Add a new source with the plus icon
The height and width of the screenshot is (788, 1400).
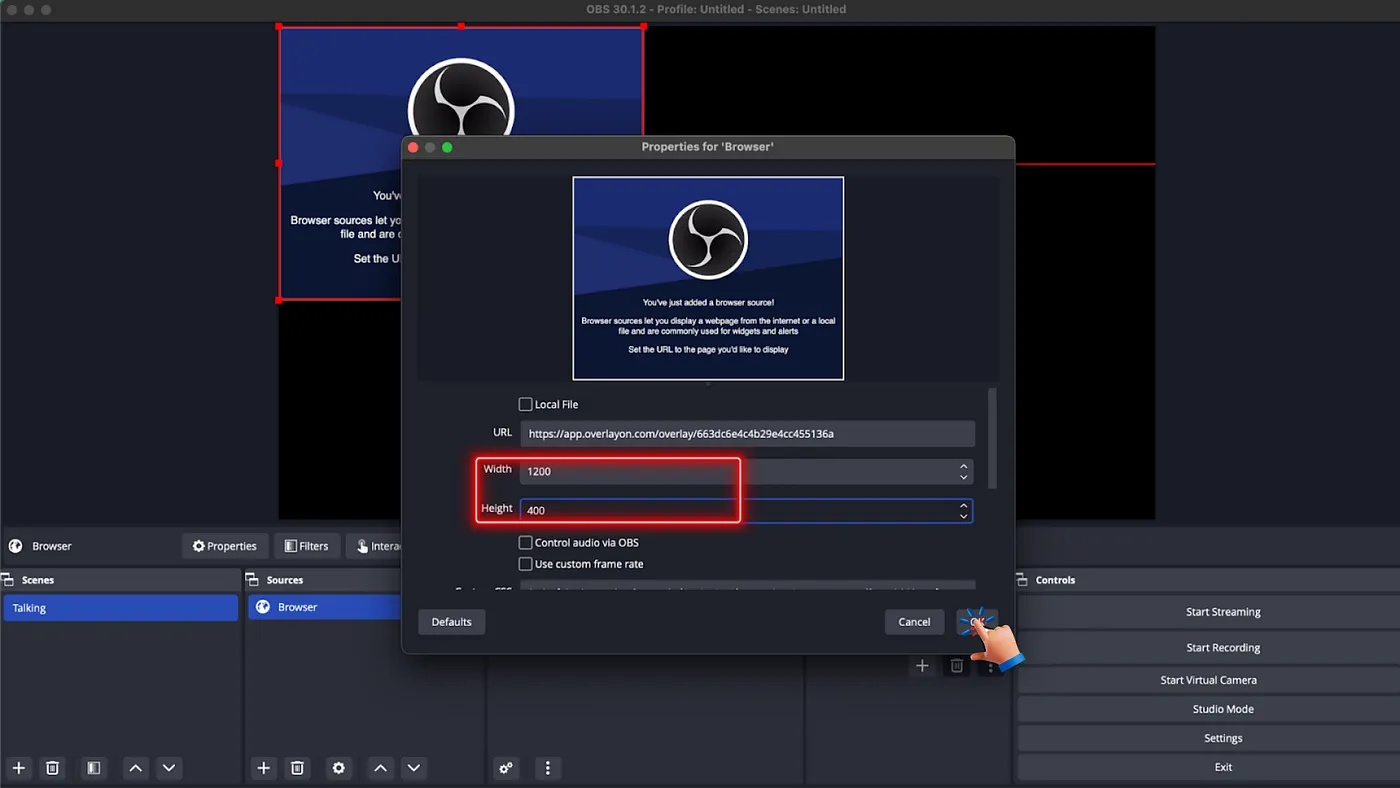point(263,768)
